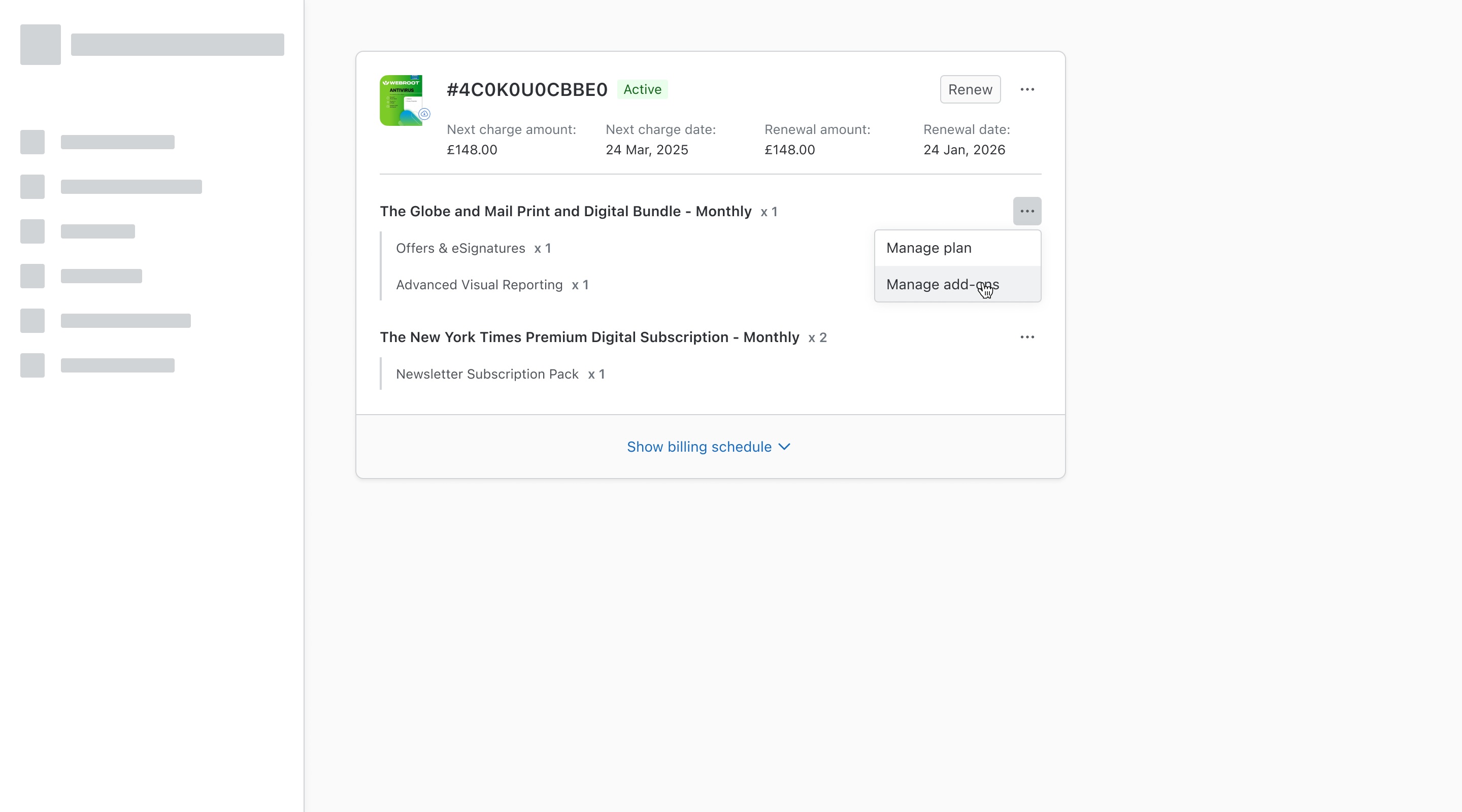Click subscription ID #4C0K0U0CBBE0
Viewport: 1462px width, 812px height.
527,90
